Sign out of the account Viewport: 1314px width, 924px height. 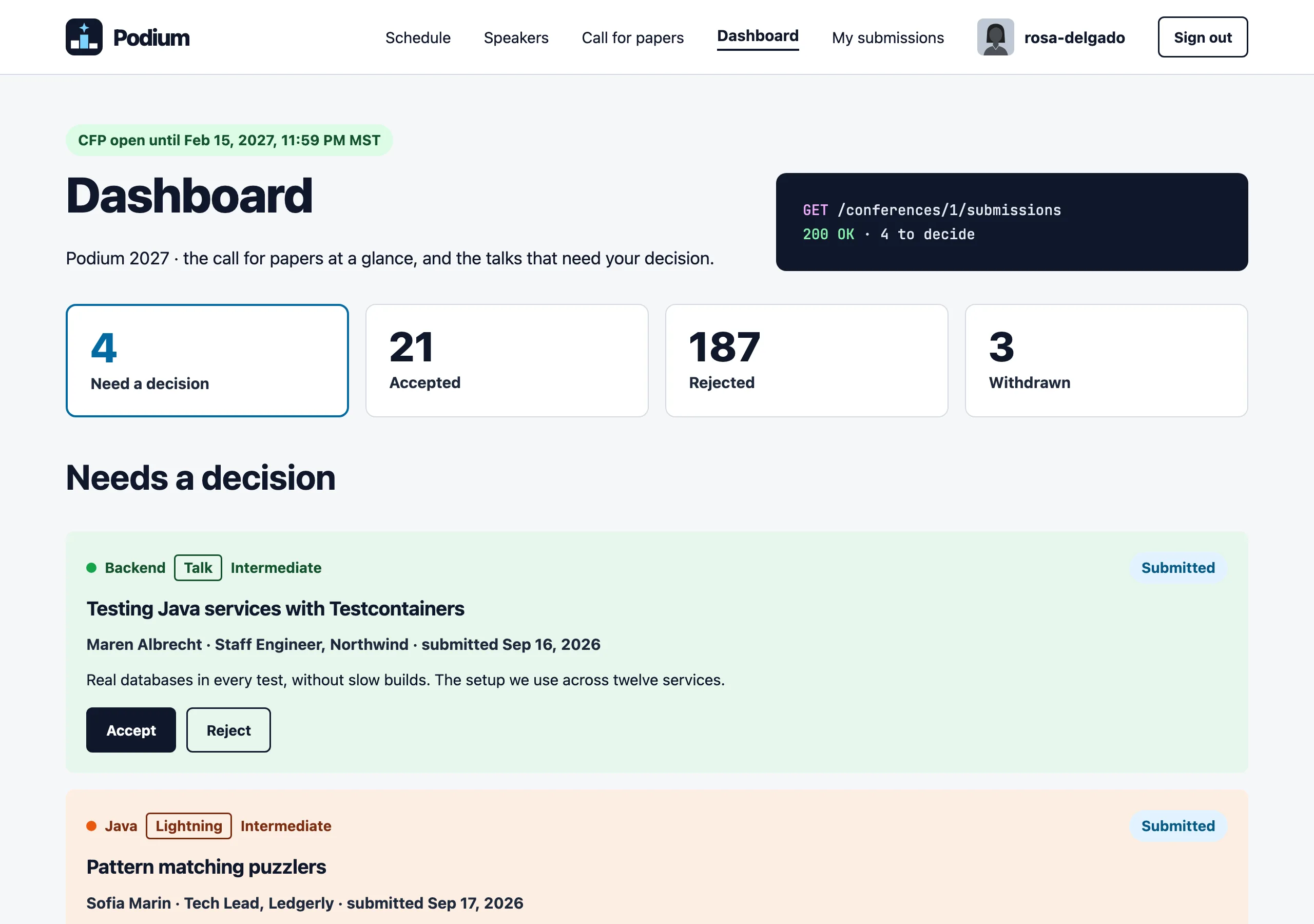(x=1203, y=37)
